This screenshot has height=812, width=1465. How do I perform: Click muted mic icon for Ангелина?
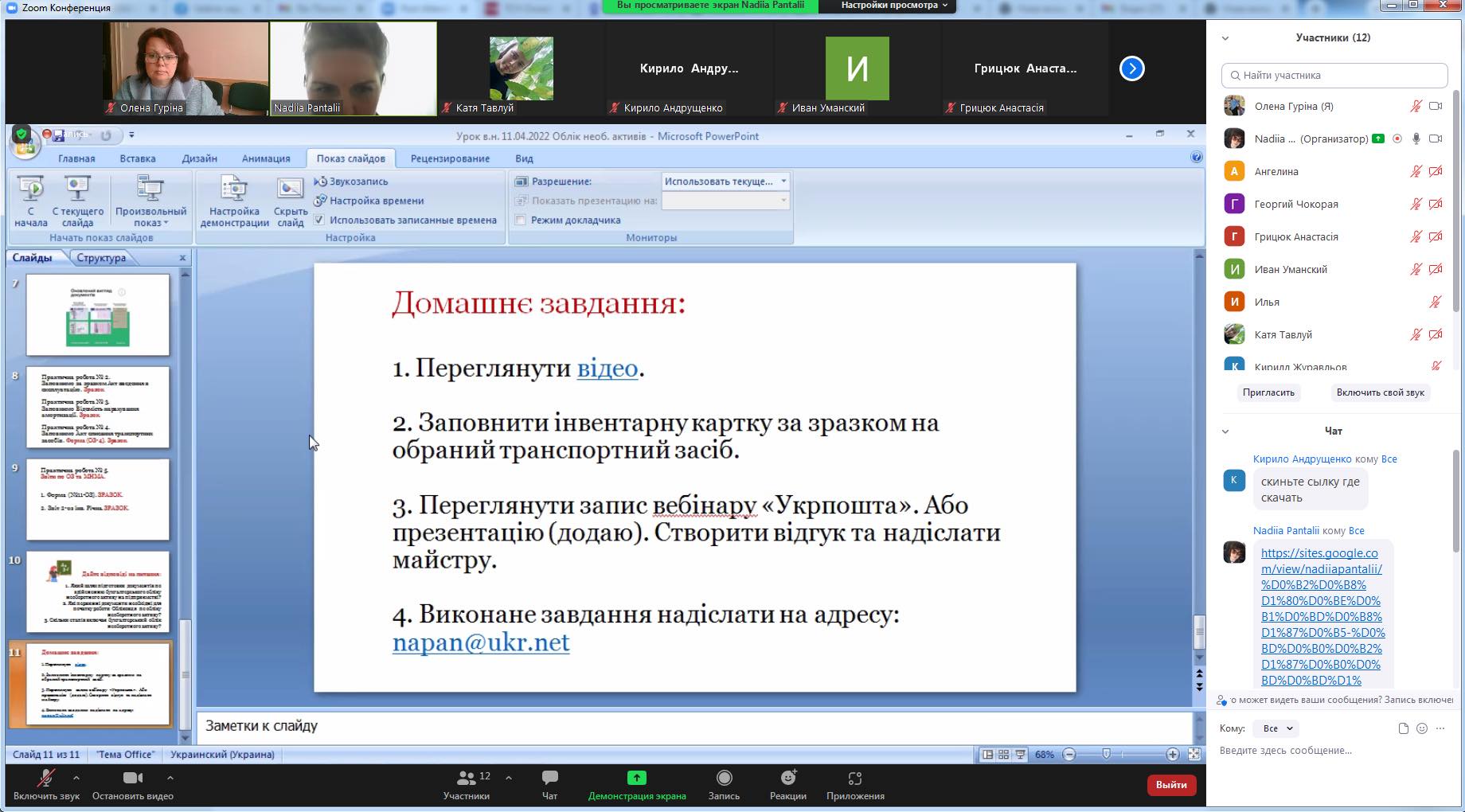[1416, 171]
